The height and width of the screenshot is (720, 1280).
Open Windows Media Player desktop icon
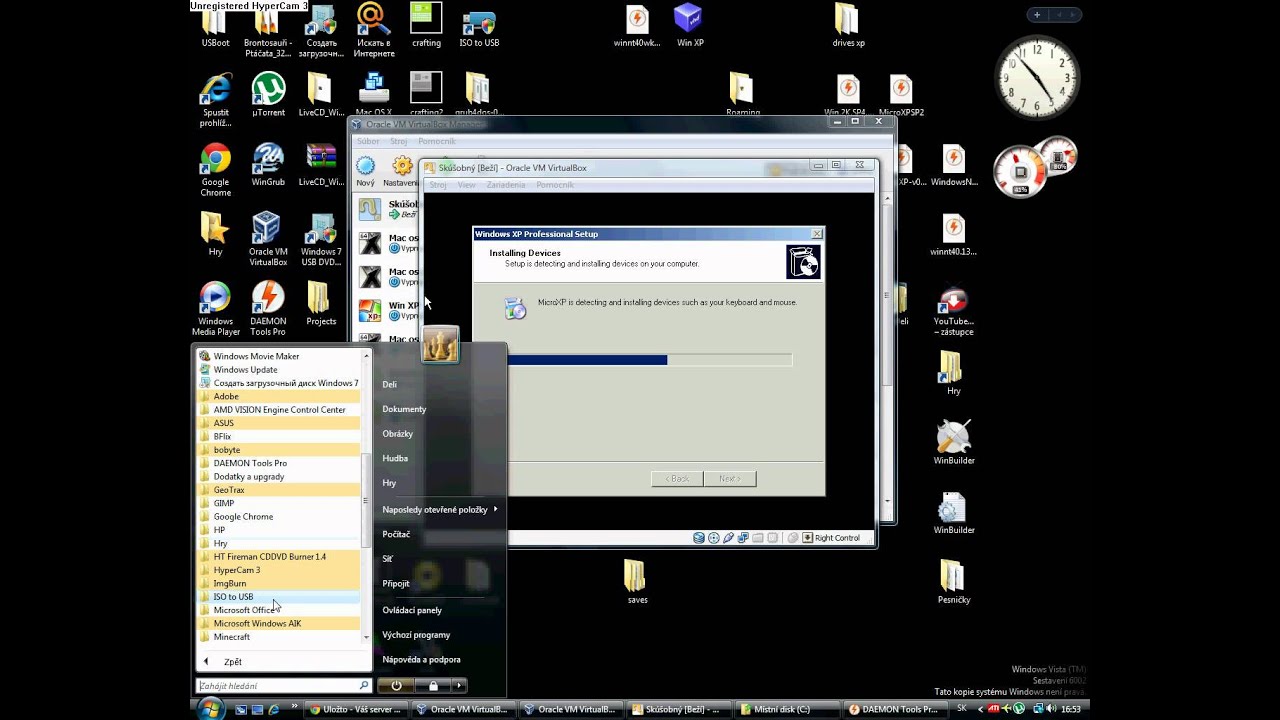pos(215,309)
